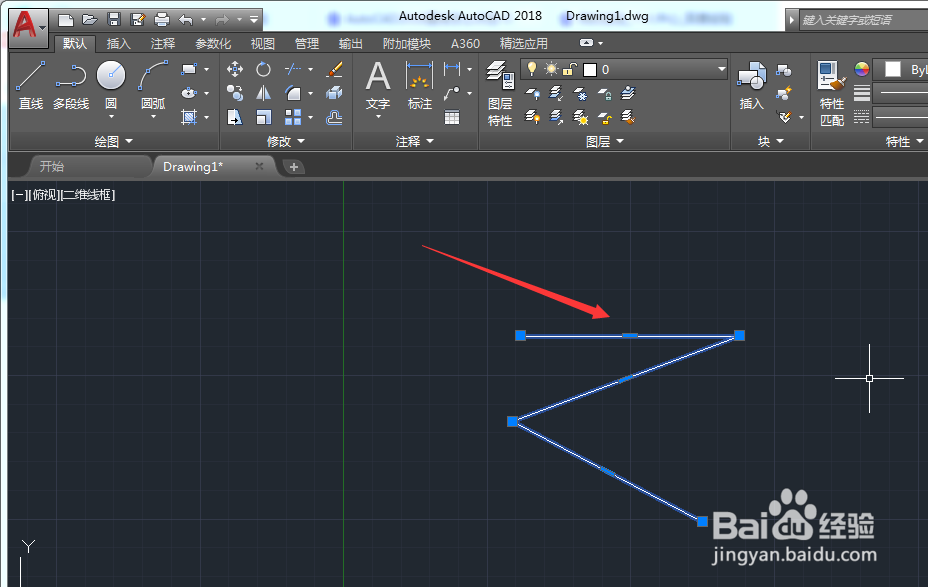
Task: Click the Plot/Print icon
Action: pyautogui.click(x=162, y=20)
